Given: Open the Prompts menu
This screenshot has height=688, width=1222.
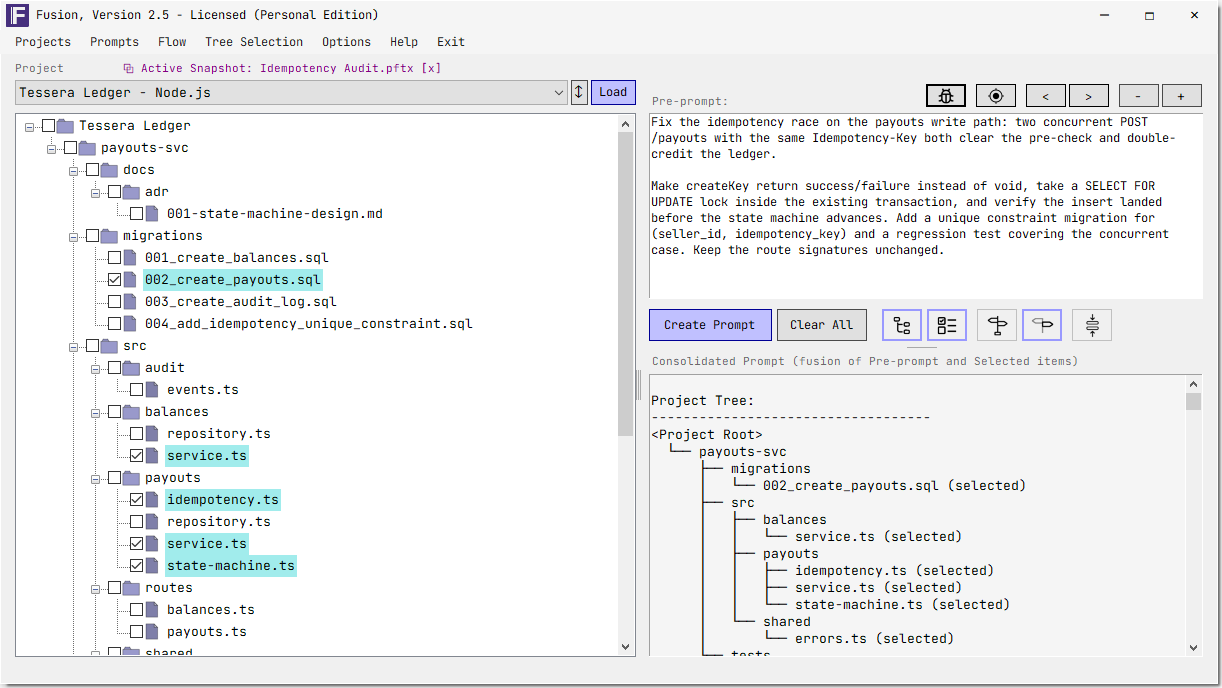Looking at the screenshot, I should (114, 42).
